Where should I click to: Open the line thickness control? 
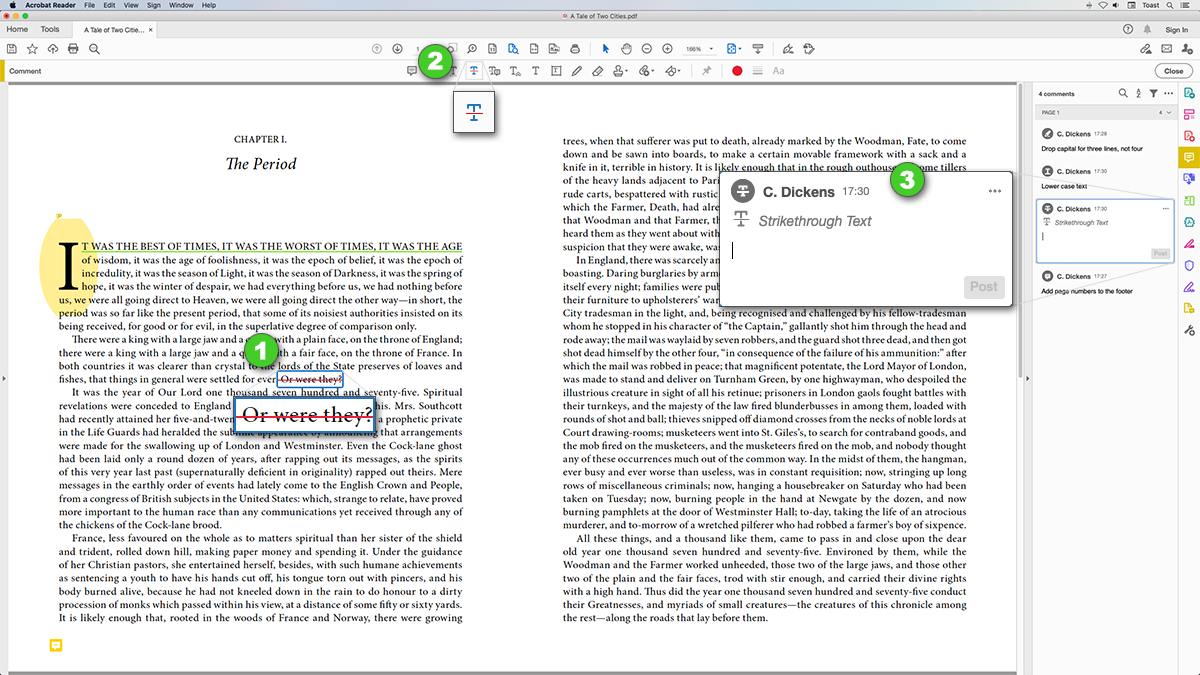point(757,71)
